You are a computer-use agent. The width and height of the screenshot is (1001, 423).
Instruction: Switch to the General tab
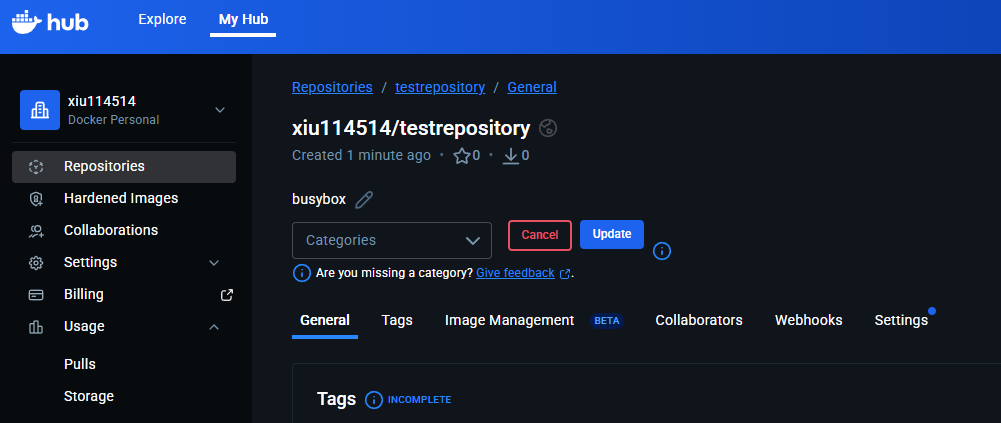click(325, 320)
